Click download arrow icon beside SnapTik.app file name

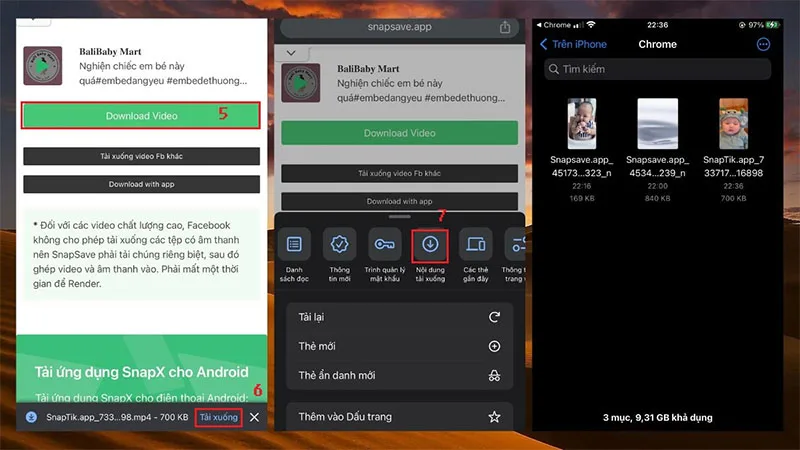tap(31, 417)
